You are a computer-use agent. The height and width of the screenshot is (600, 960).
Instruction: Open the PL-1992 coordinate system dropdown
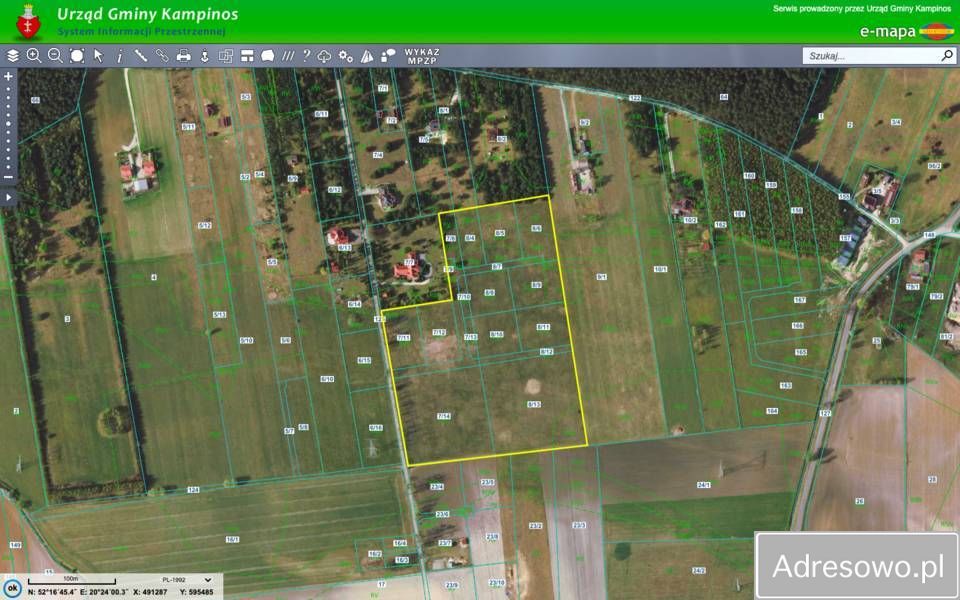point(187,580)
